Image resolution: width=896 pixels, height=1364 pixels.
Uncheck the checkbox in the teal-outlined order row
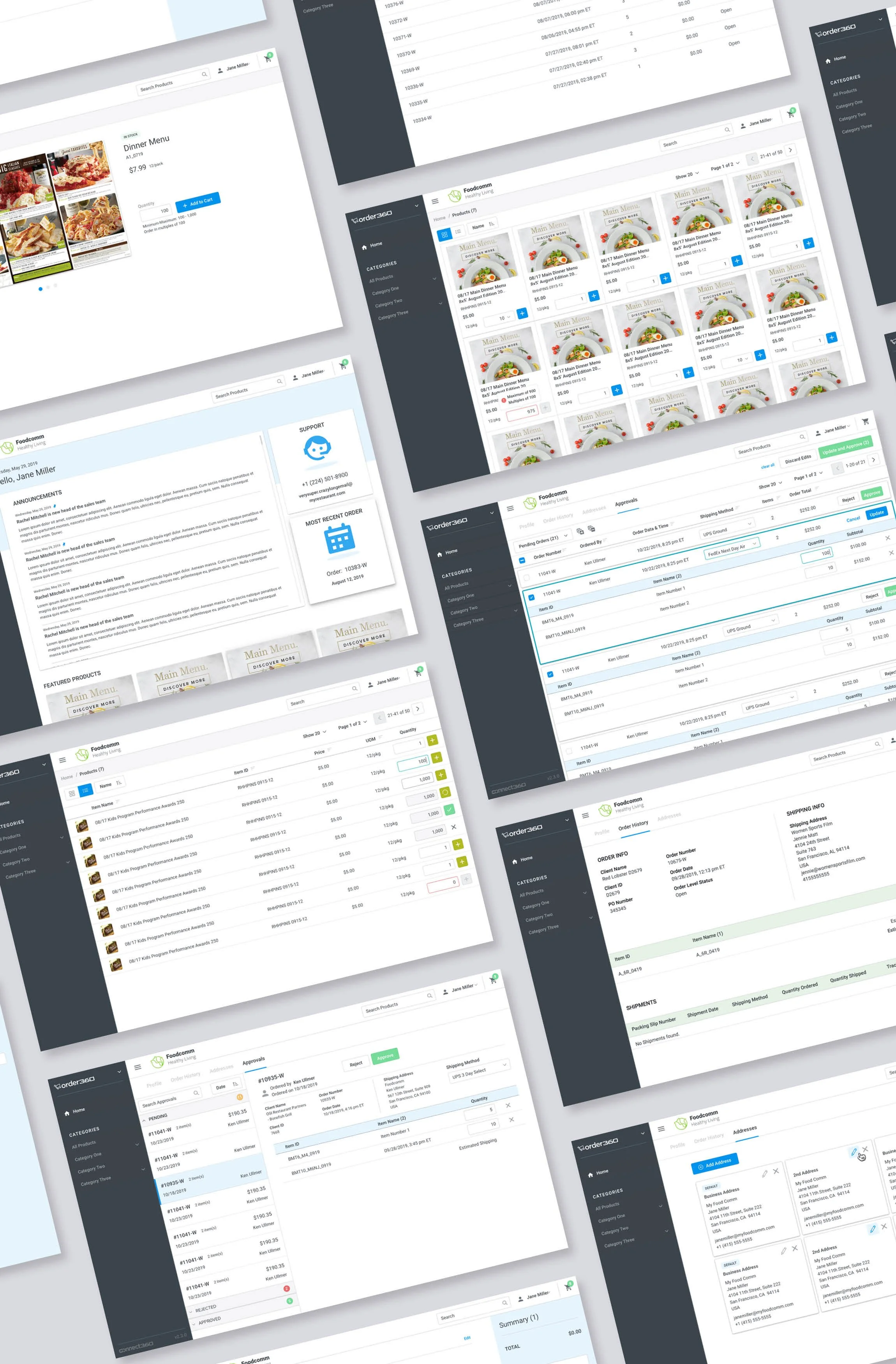coord(531,597)
